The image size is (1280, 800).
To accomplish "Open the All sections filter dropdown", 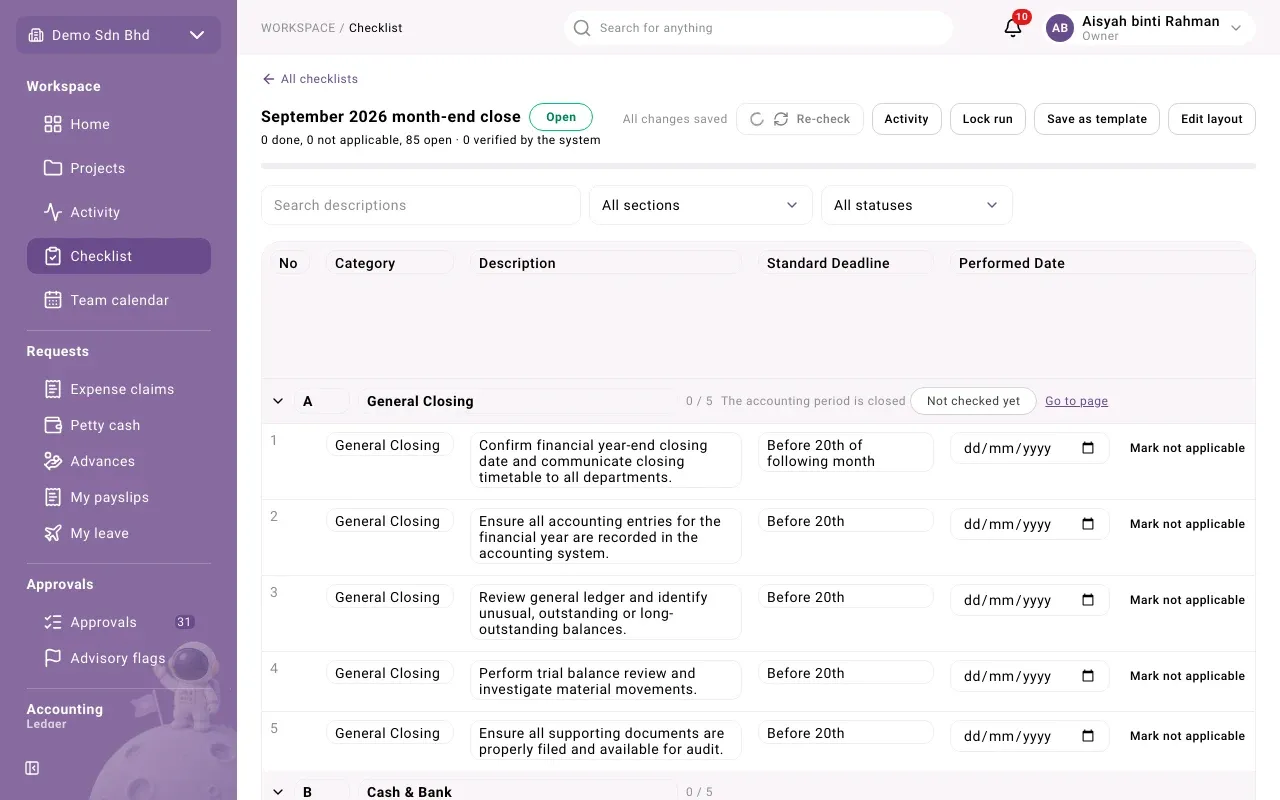I will (700, 205).
